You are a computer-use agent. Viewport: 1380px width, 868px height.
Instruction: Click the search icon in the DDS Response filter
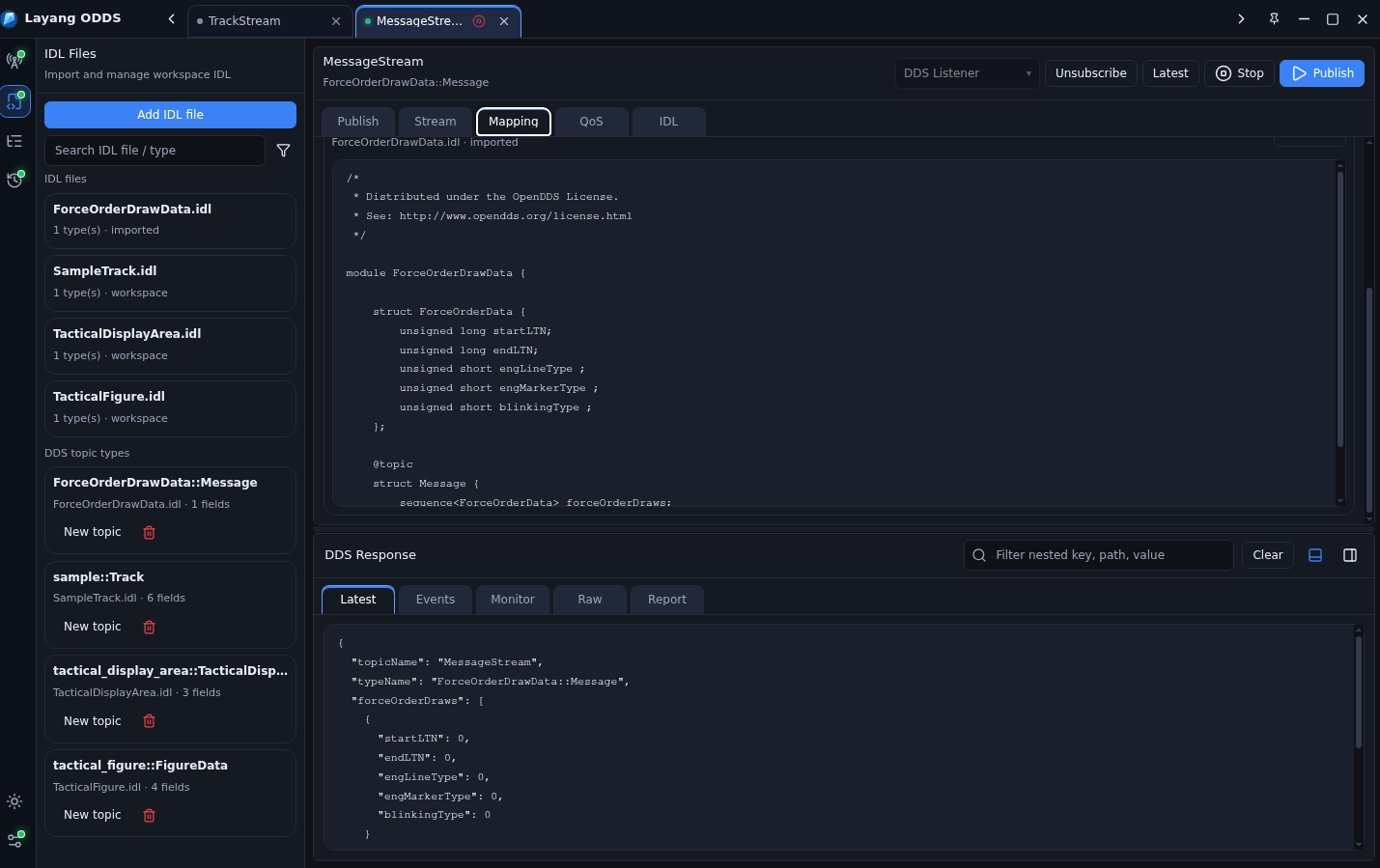(x=979, y=555)
